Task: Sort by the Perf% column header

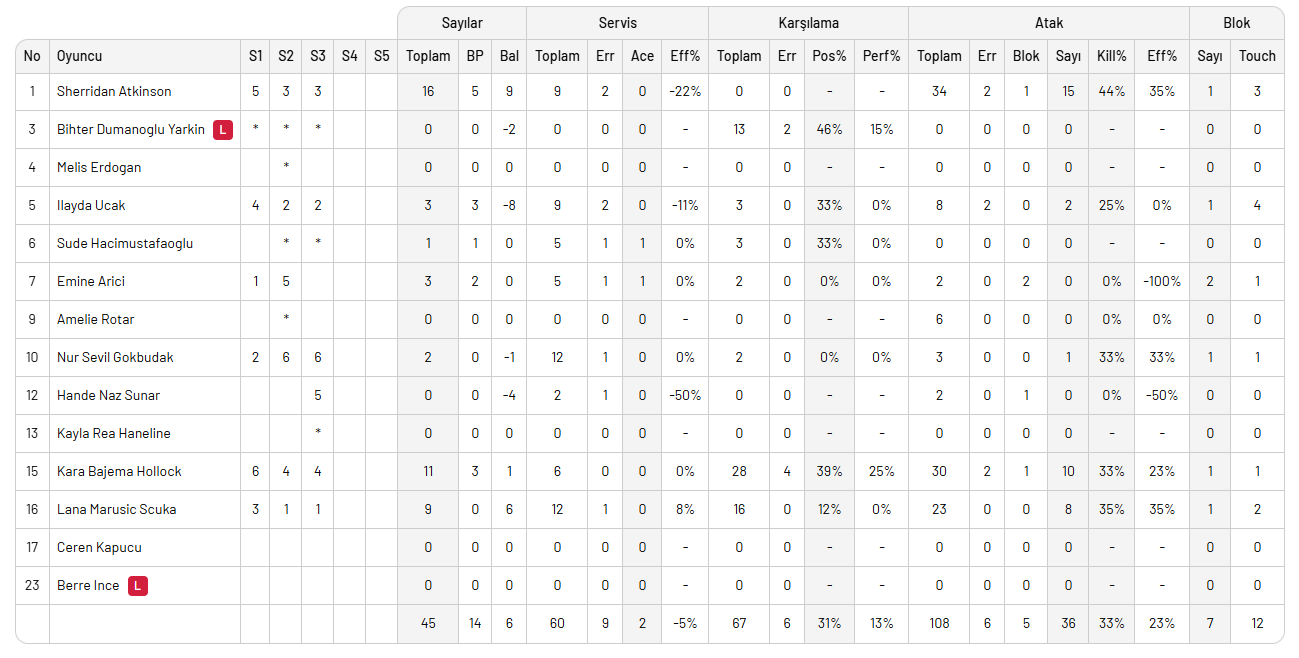Action: 881,56
